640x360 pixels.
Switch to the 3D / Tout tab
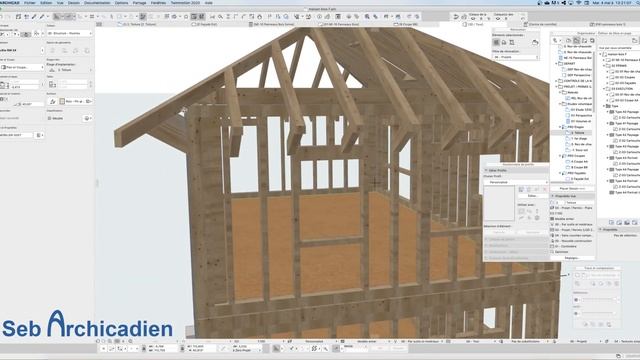(x=473, y=24)
